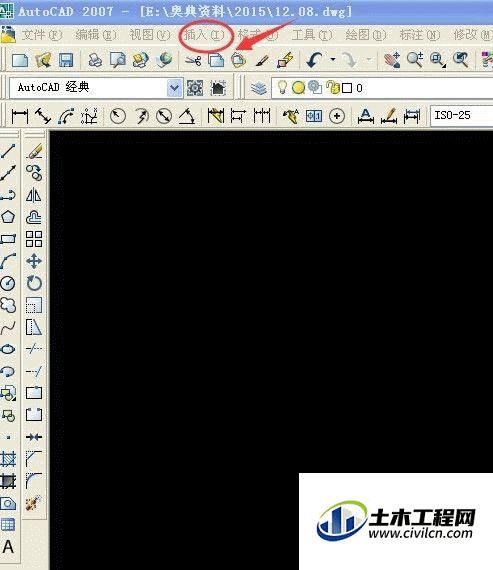Select the Mirror modify tool
The width and height of the screenshot is (493, 570).
coord(34,195)
